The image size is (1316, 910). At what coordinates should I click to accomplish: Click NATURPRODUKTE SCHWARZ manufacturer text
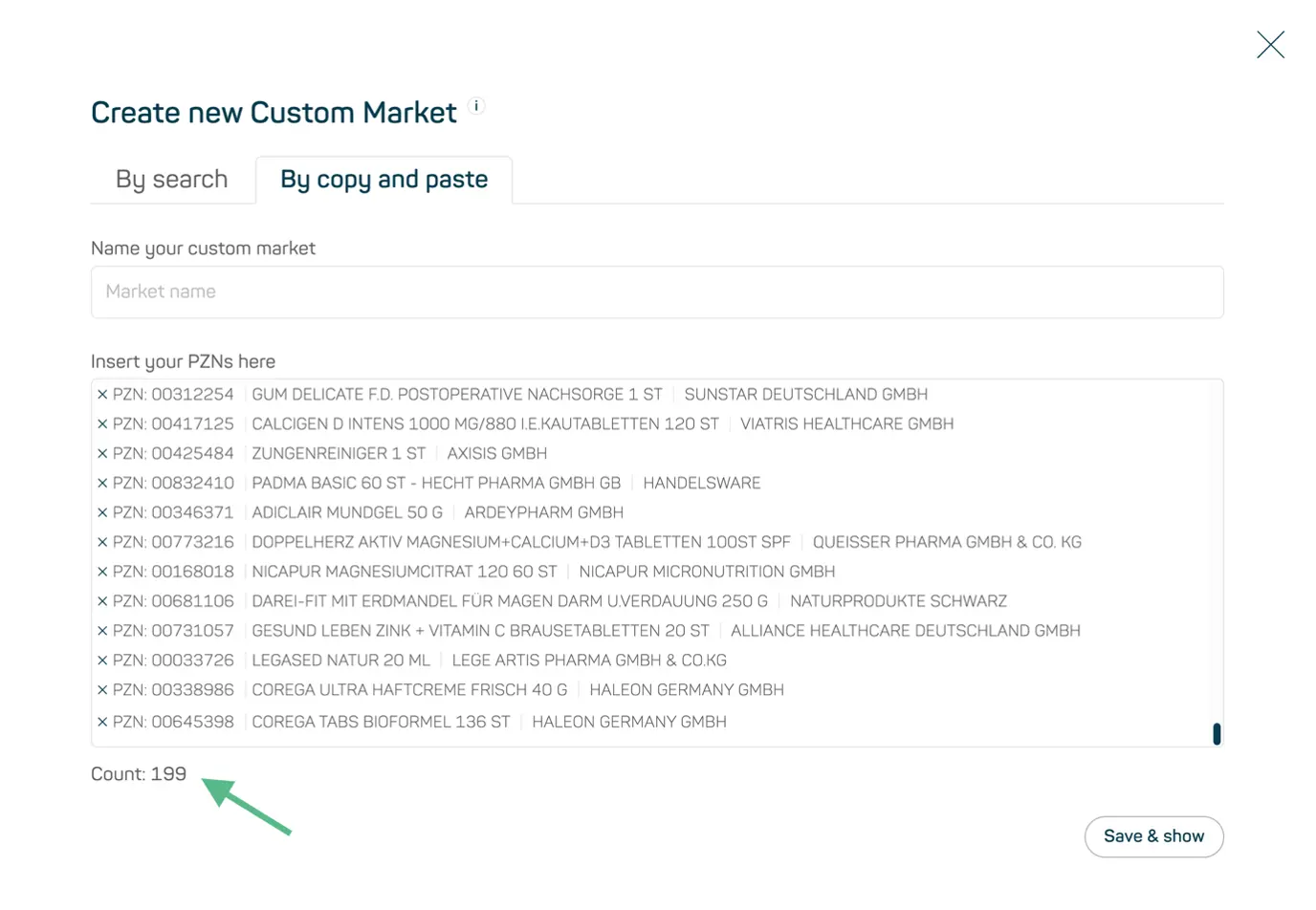[x=898, y=601]
